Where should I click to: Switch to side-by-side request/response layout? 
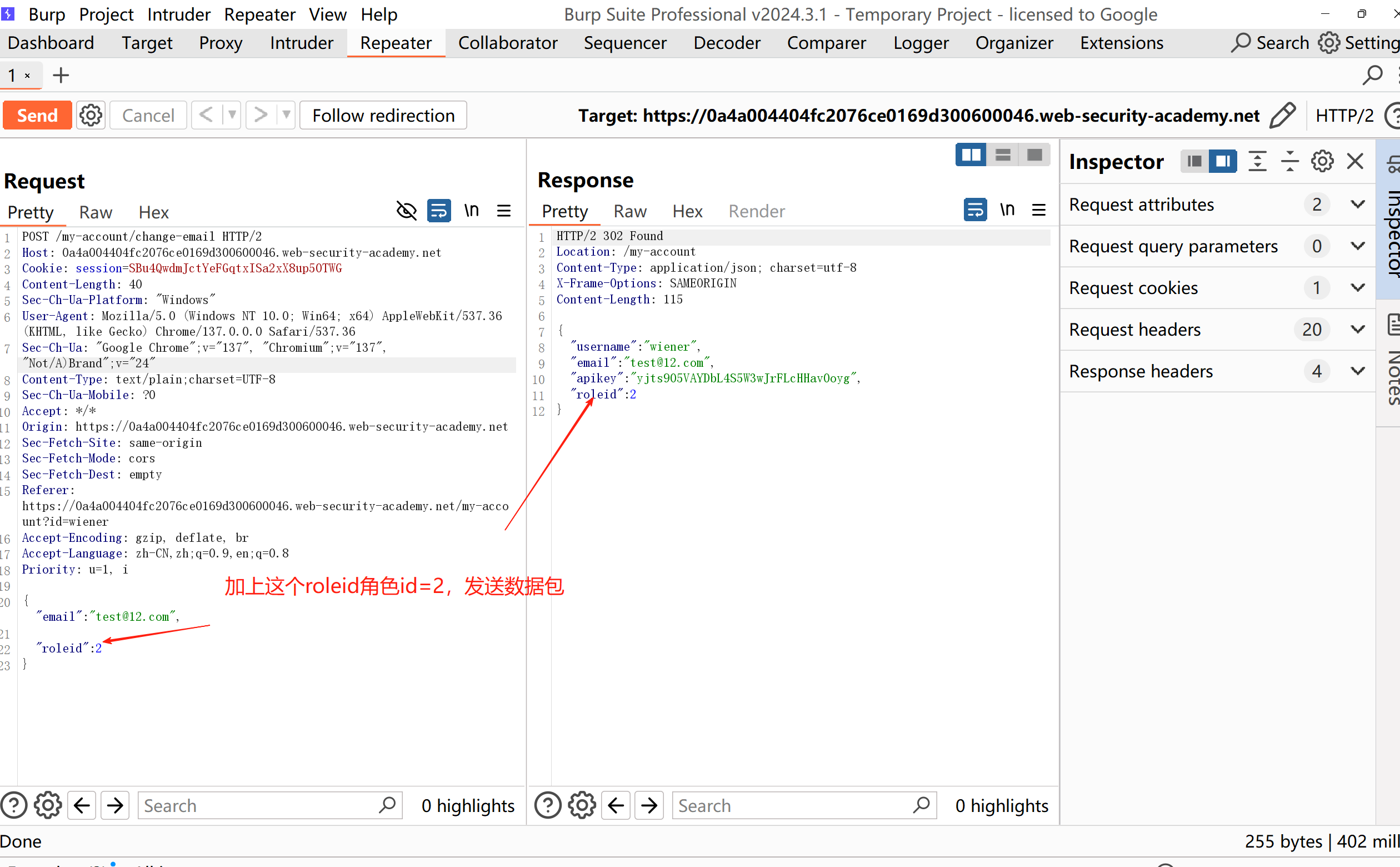click(x=971, y=155)
